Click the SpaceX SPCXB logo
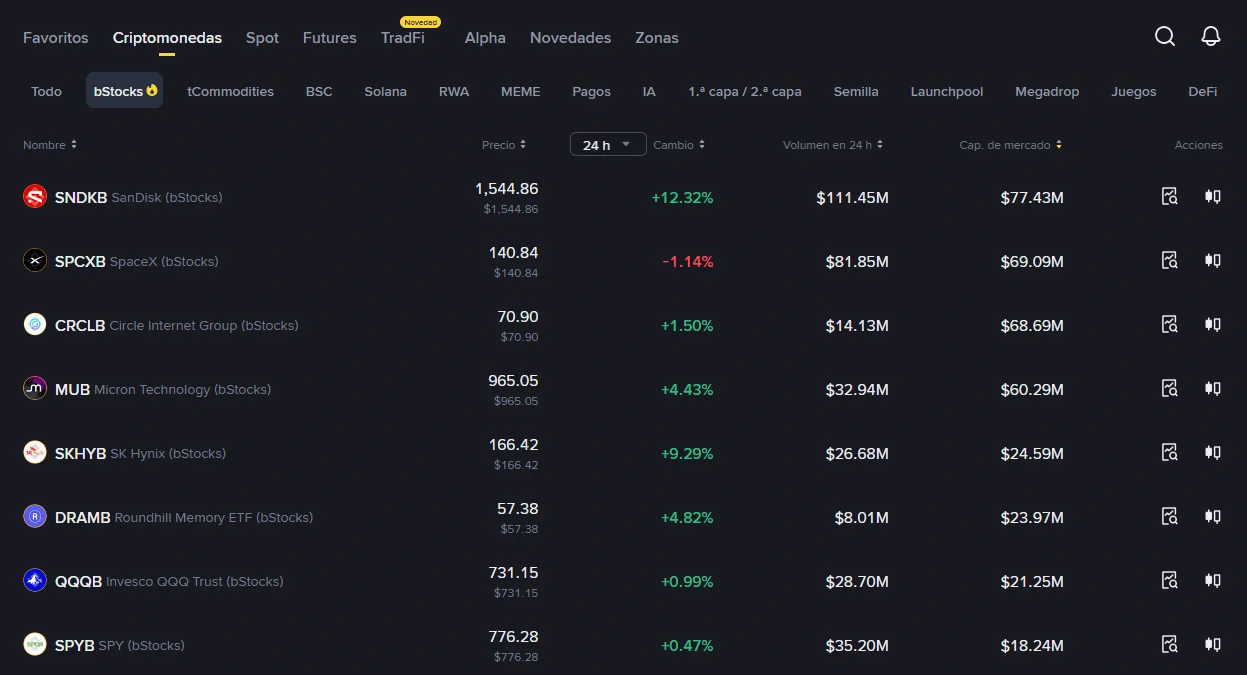Screen dimensions: 1247x675 coord(35,261)
